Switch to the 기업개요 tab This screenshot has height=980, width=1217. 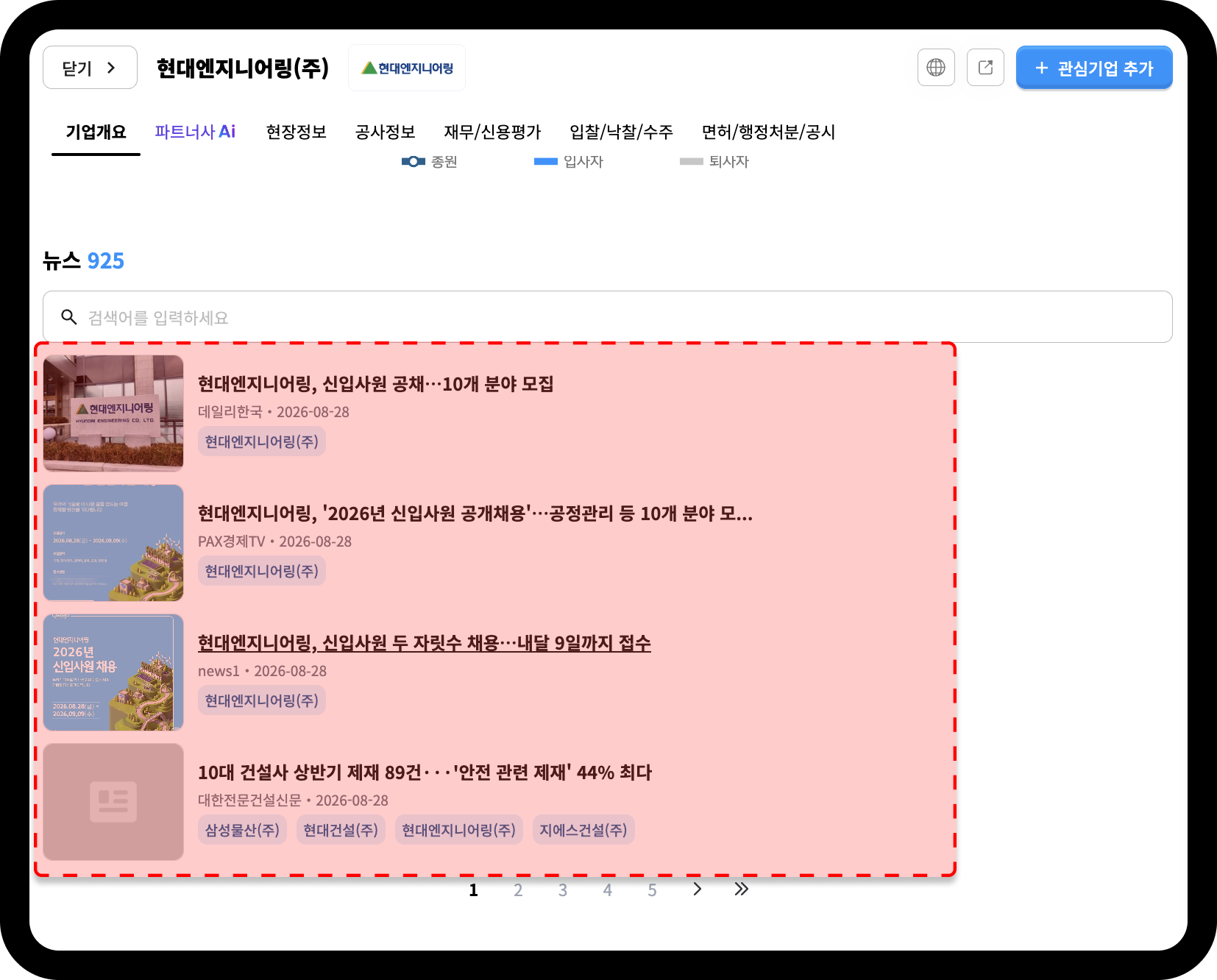(x=96, y=132)
